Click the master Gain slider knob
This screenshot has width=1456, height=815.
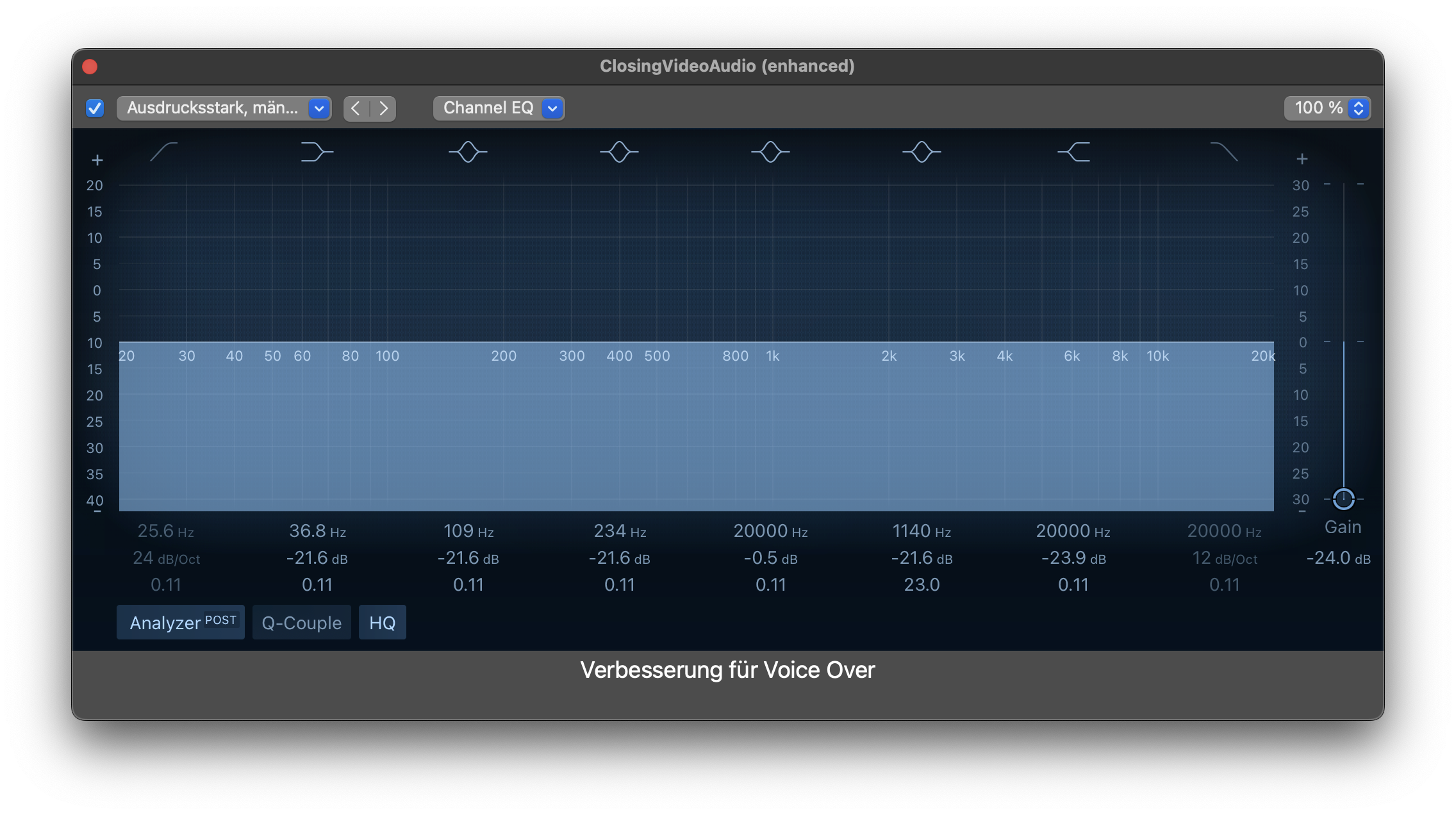coord(1343,498)
